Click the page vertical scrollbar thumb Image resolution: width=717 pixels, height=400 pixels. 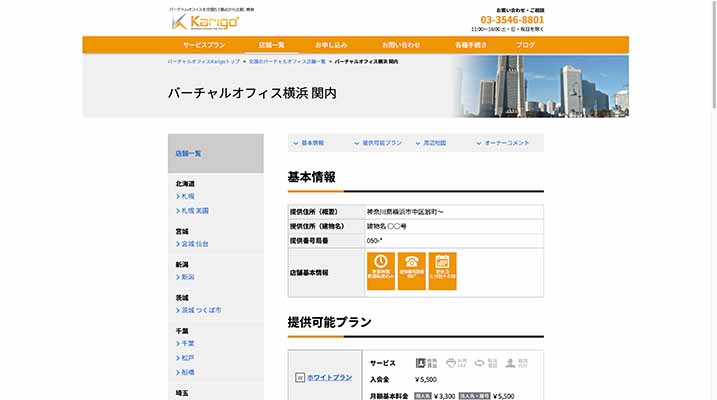(x=714, y=54)
